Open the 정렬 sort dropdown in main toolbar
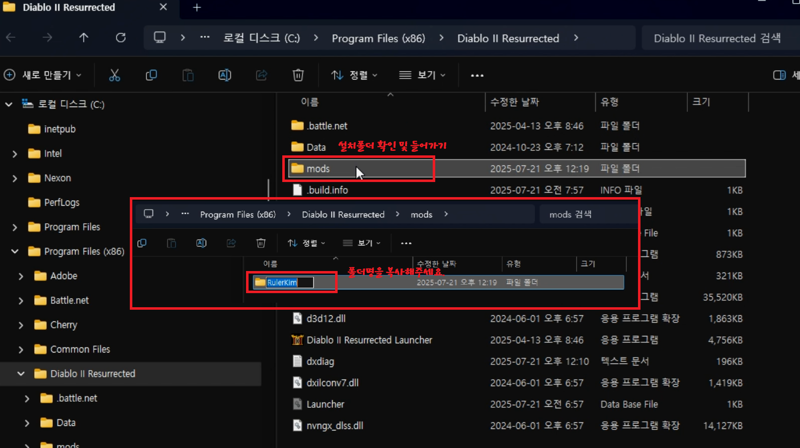This screenshot has height=448, width=800. (355, 76)
